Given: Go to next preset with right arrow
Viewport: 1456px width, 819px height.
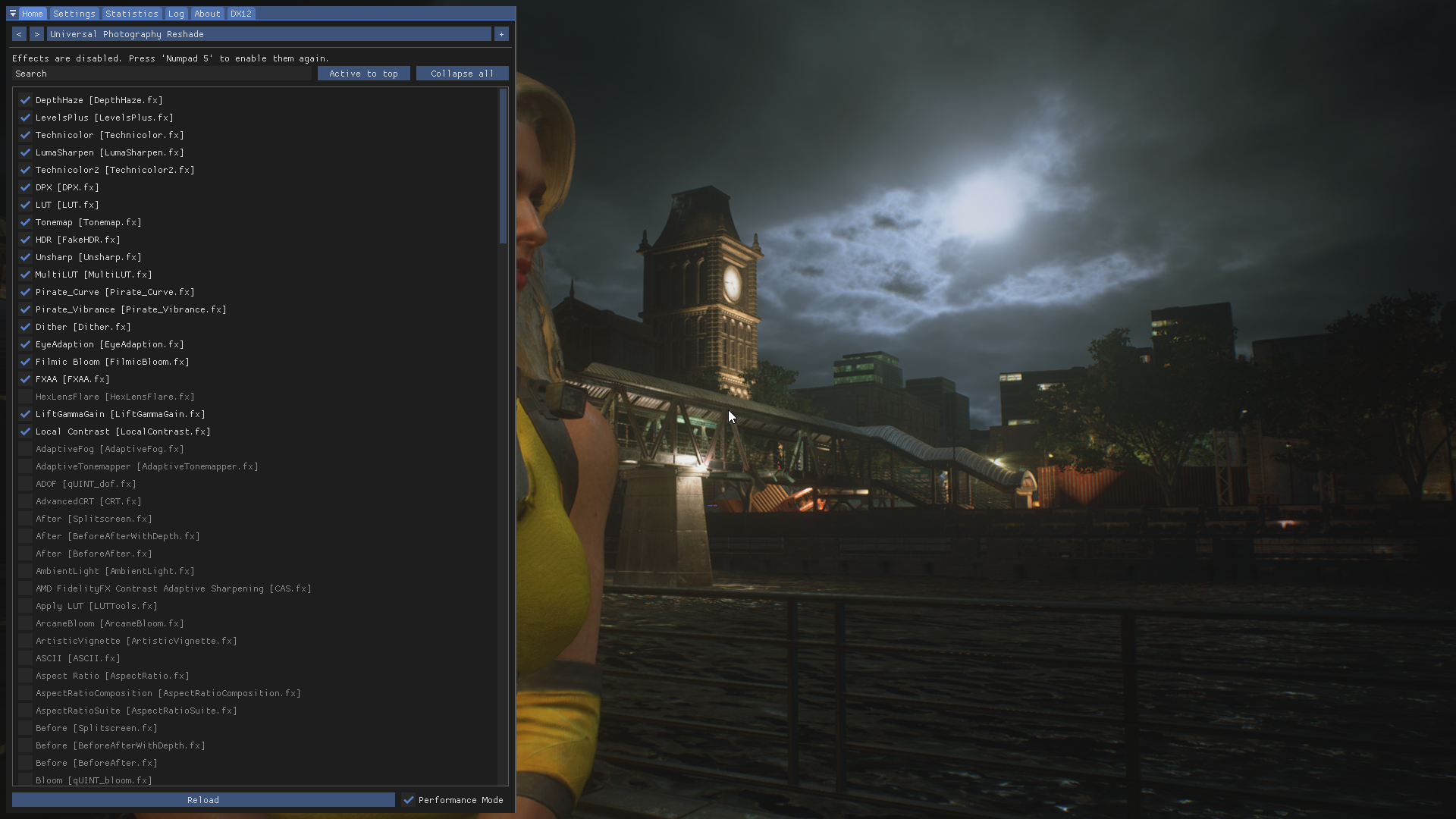Looking at the screenshot, I should click(x=36, y=34).
